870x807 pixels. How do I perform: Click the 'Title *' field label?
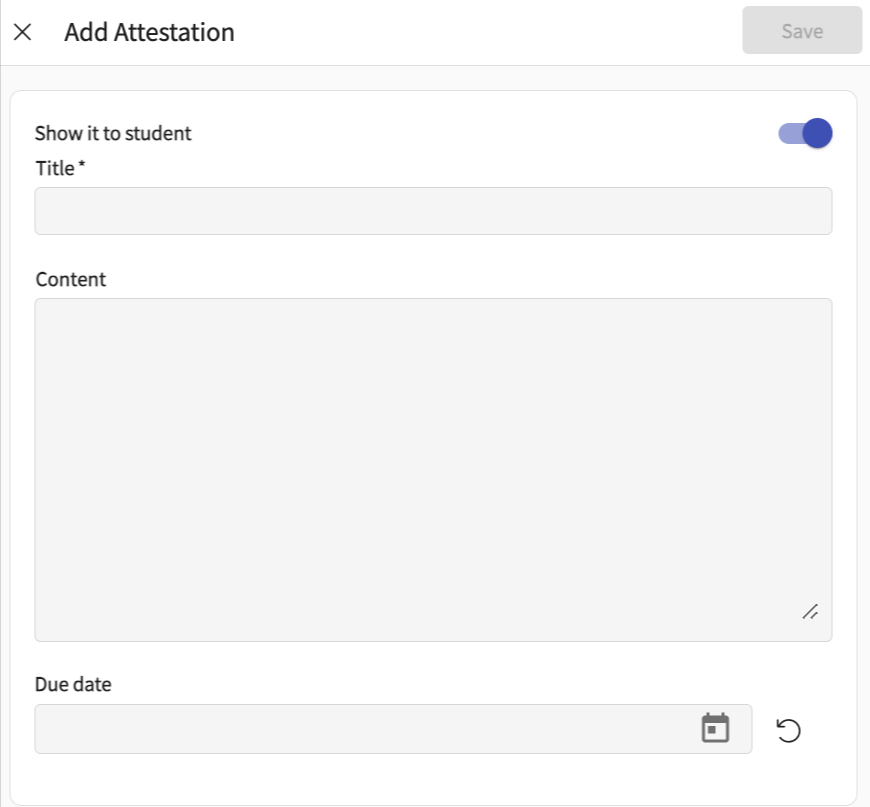coord(60,168)
